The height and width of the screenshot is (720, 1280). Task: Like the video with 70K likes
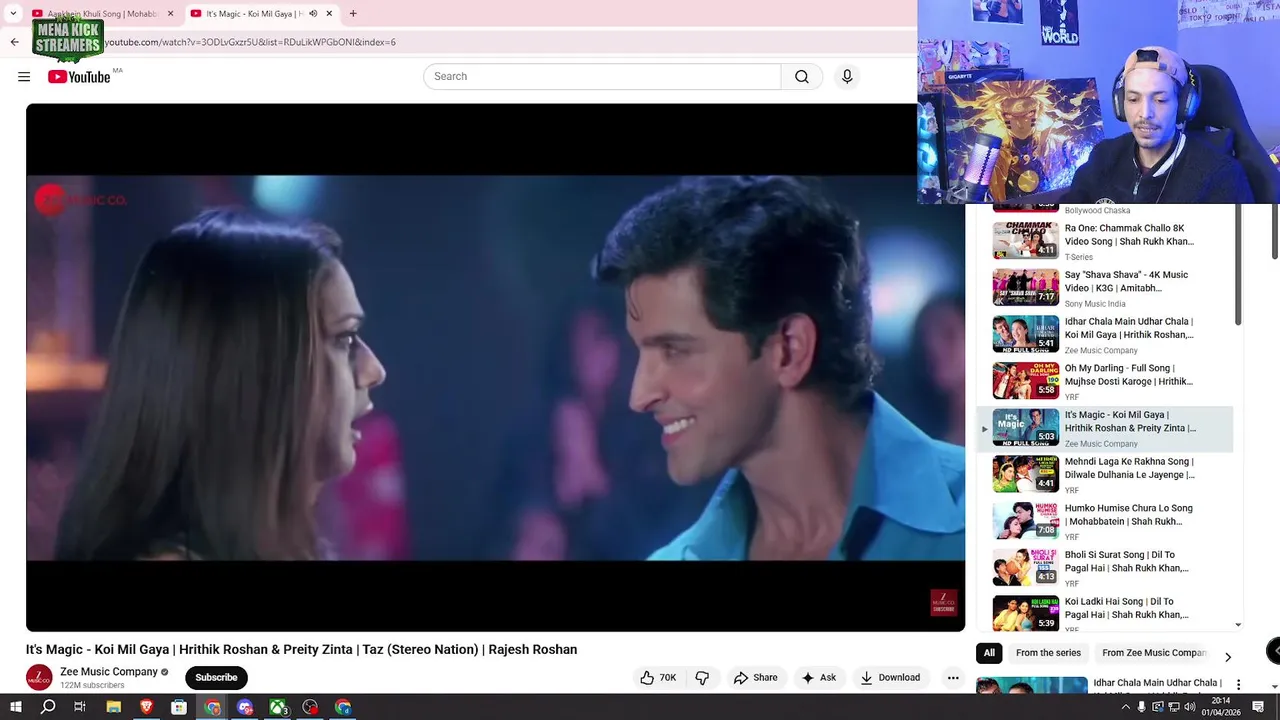point(658,677)
